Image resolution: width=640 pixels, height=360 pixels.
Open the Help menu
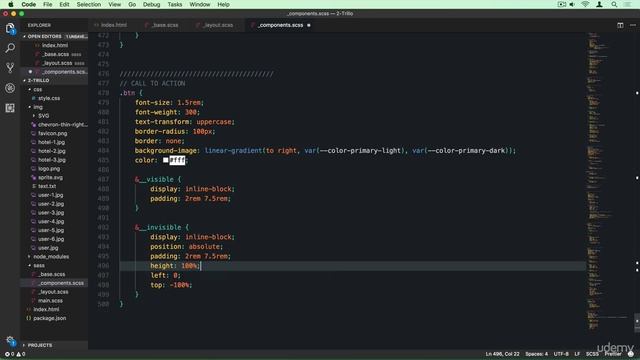point(223,4)
